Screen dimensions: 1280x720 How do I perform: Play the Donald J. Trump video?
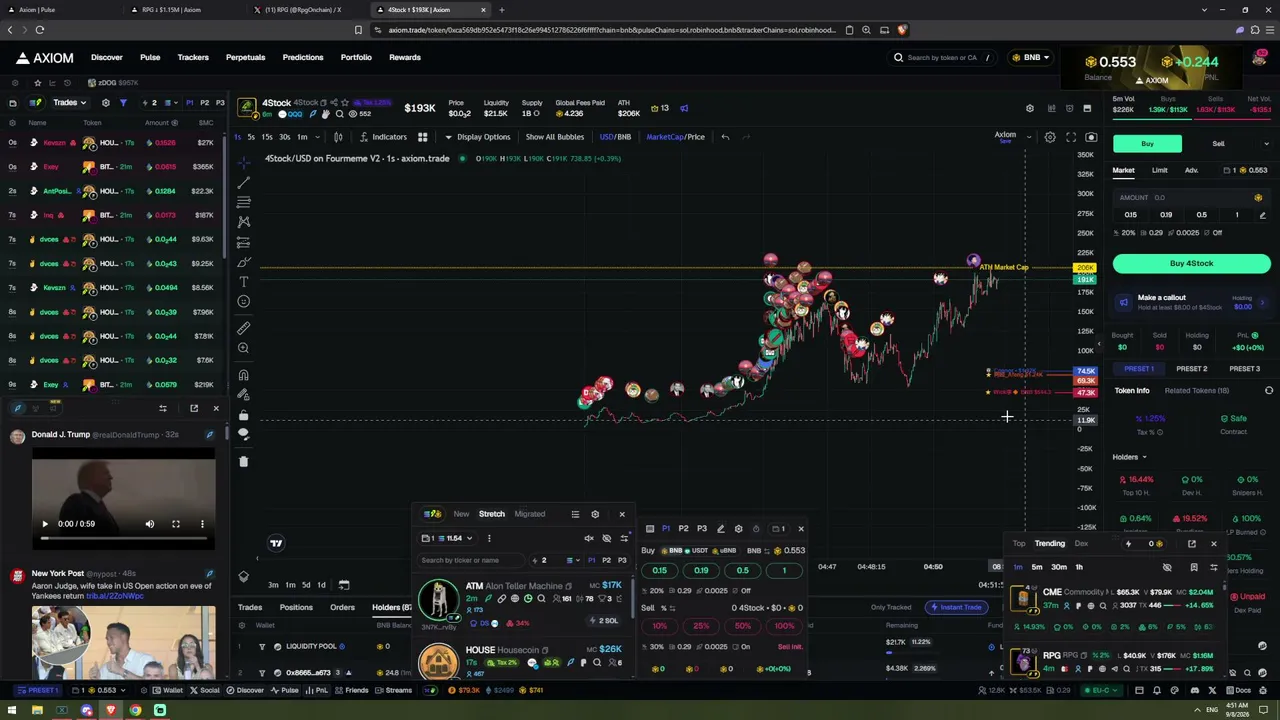point(45,524)
